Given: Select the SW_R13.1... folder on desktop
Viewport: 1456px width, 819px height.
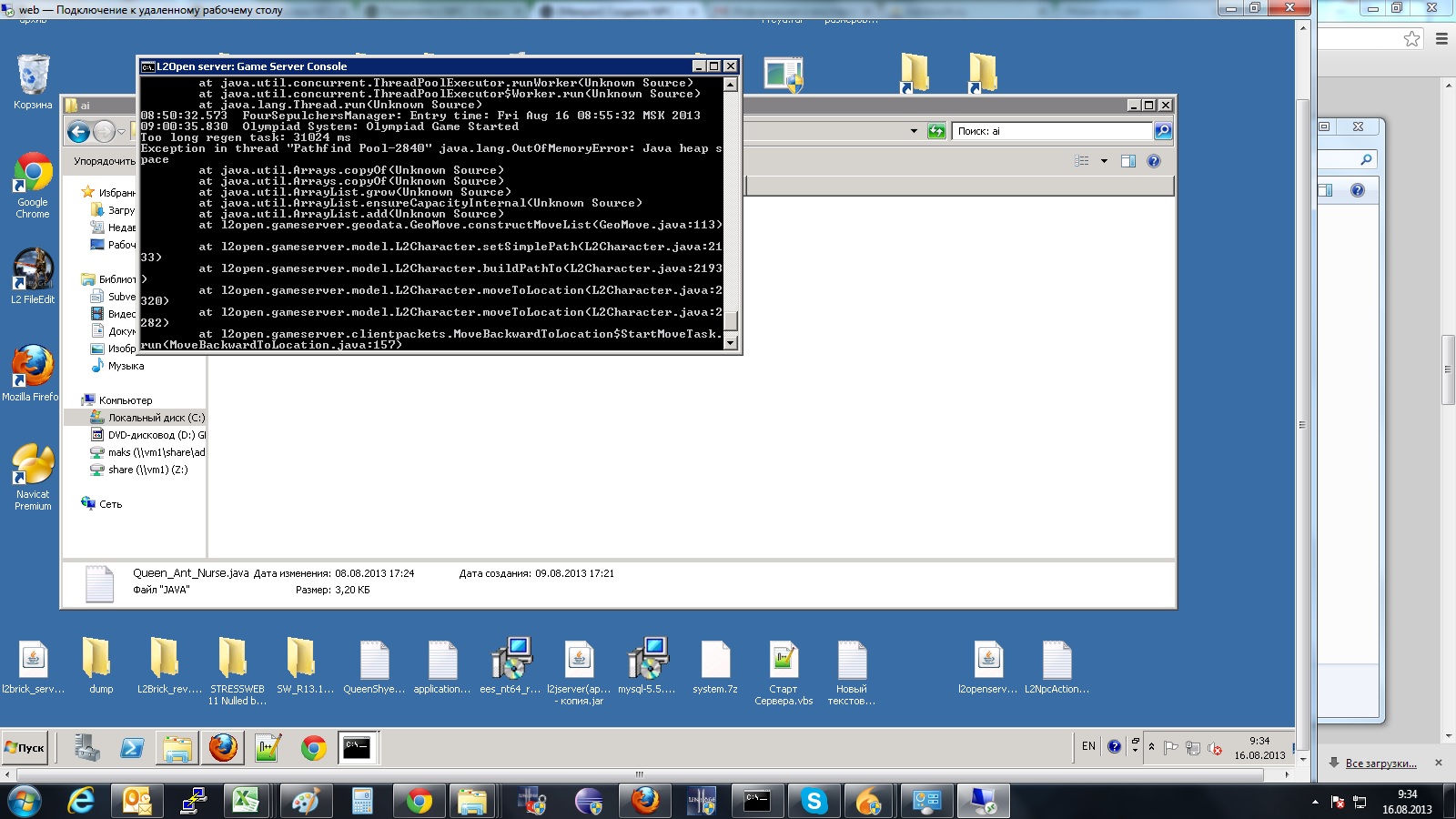Looking at the screenshot, I should pos(306,666).
